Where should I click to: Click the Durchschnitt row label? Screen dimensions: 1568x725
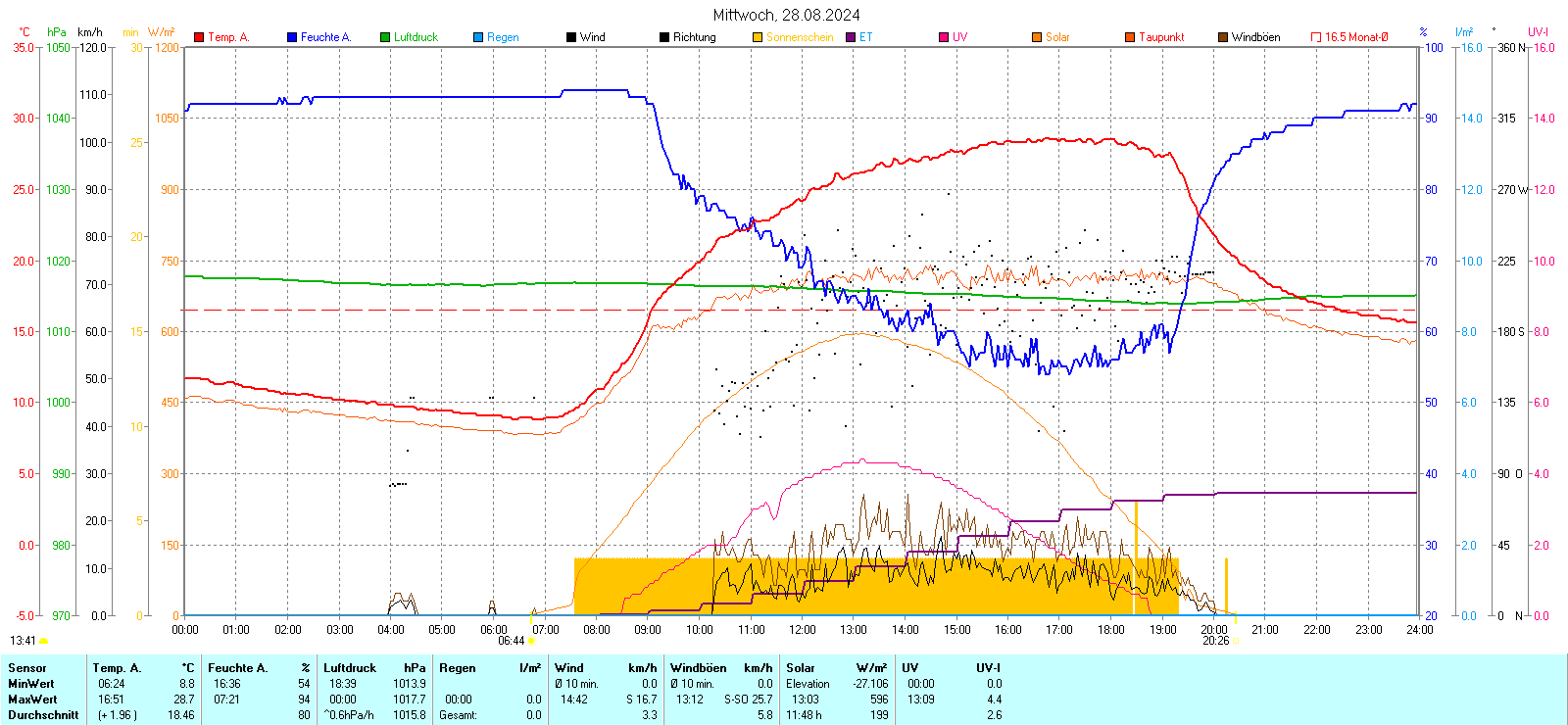43,715
